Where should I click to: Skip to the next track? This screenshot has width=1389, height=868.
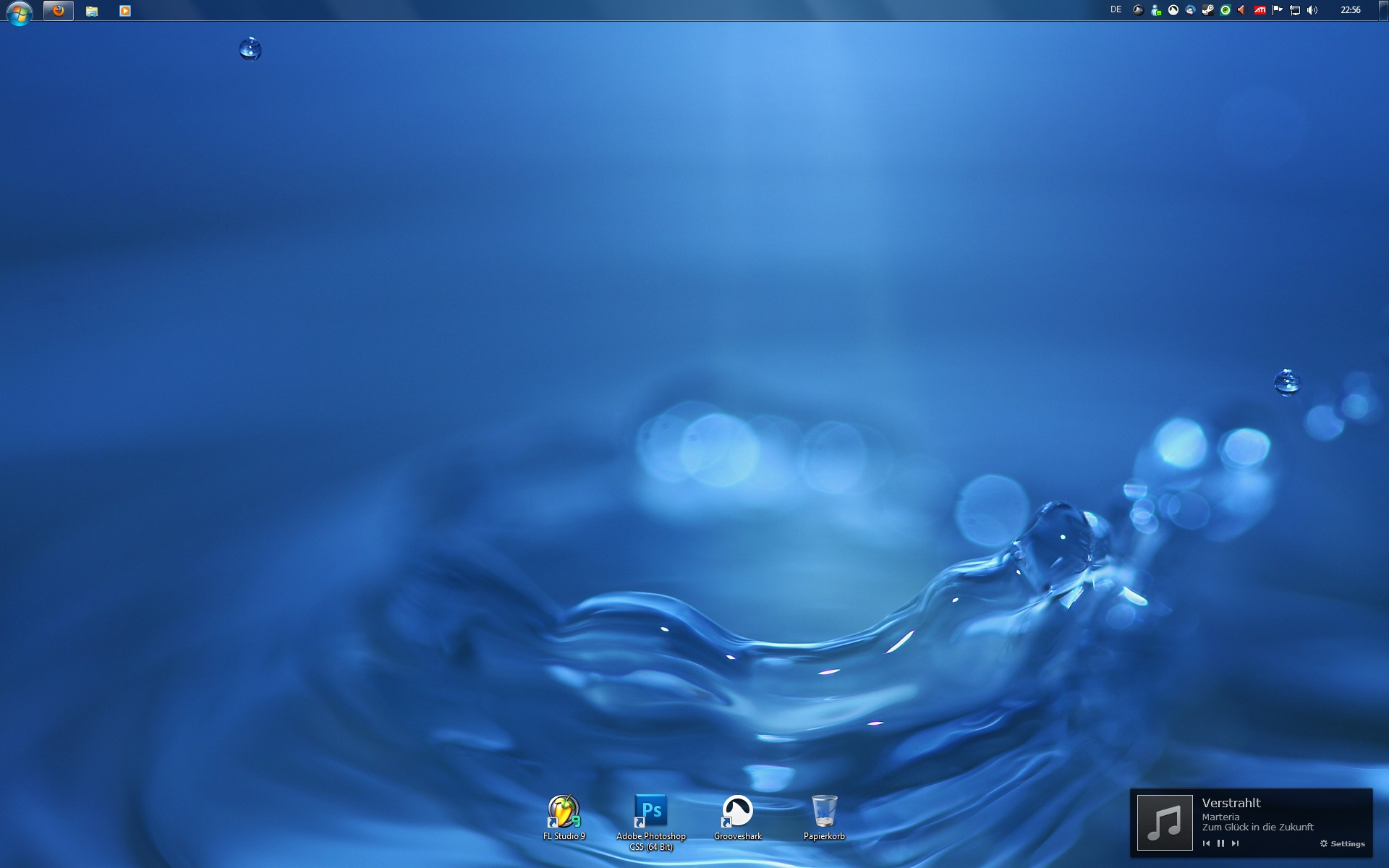coord(1235,843)
